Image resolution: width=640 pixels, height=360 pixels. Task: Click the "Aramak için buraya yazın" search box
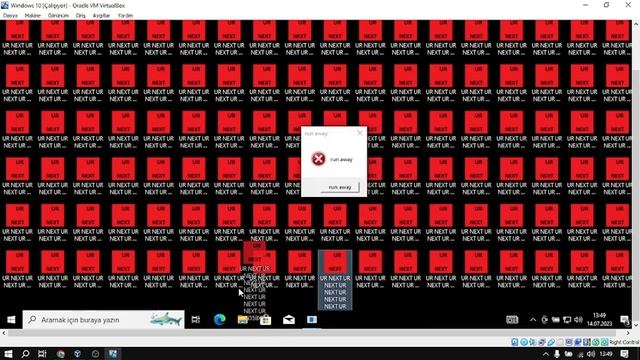pos(103,320)
